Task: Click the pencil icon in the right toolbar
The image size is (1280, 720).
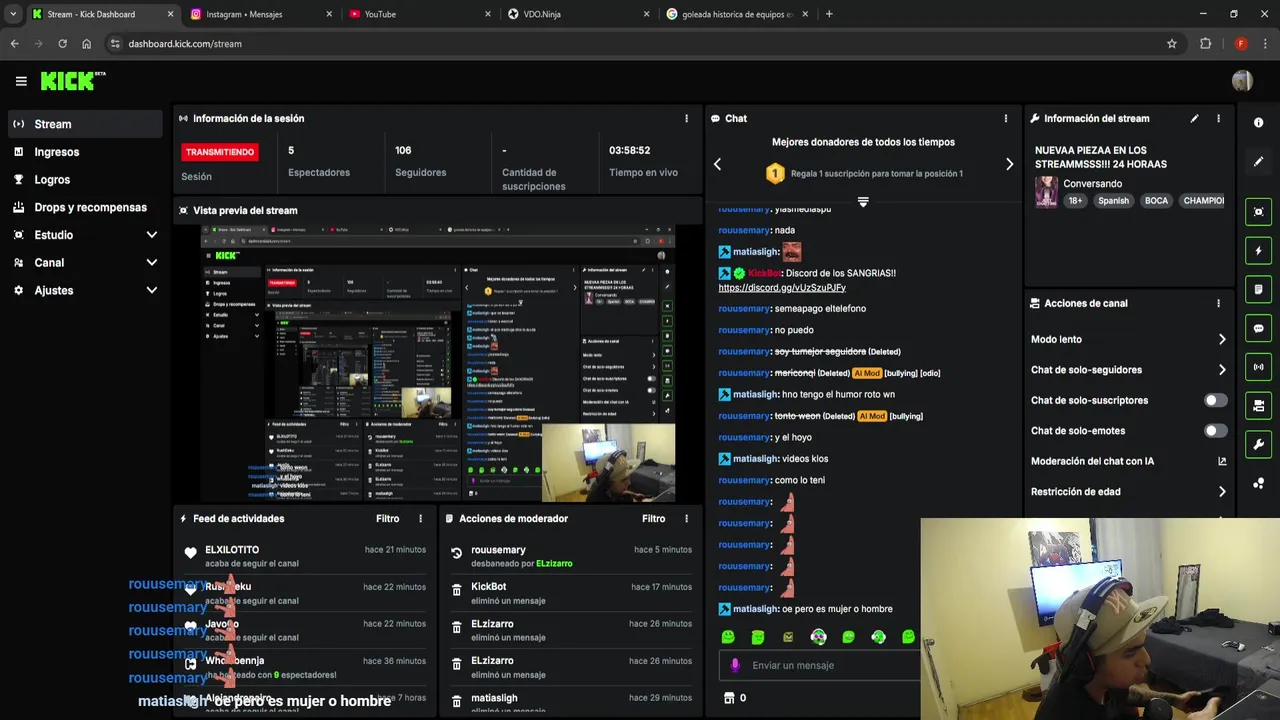Action: point(1258,161)
